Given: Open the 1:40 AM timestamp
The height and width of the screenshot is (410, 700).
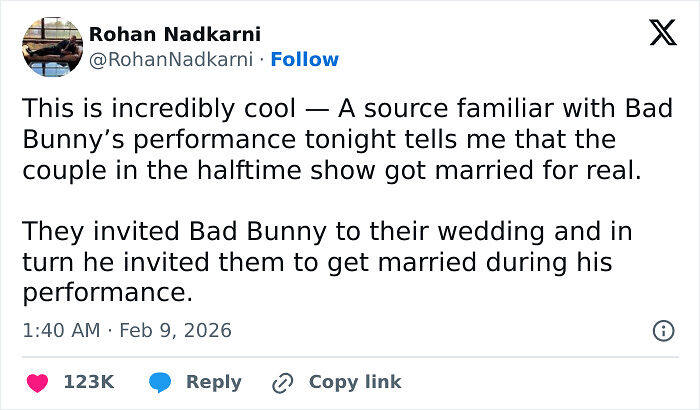Looking at the screenshot, I should tap(58, 330).
